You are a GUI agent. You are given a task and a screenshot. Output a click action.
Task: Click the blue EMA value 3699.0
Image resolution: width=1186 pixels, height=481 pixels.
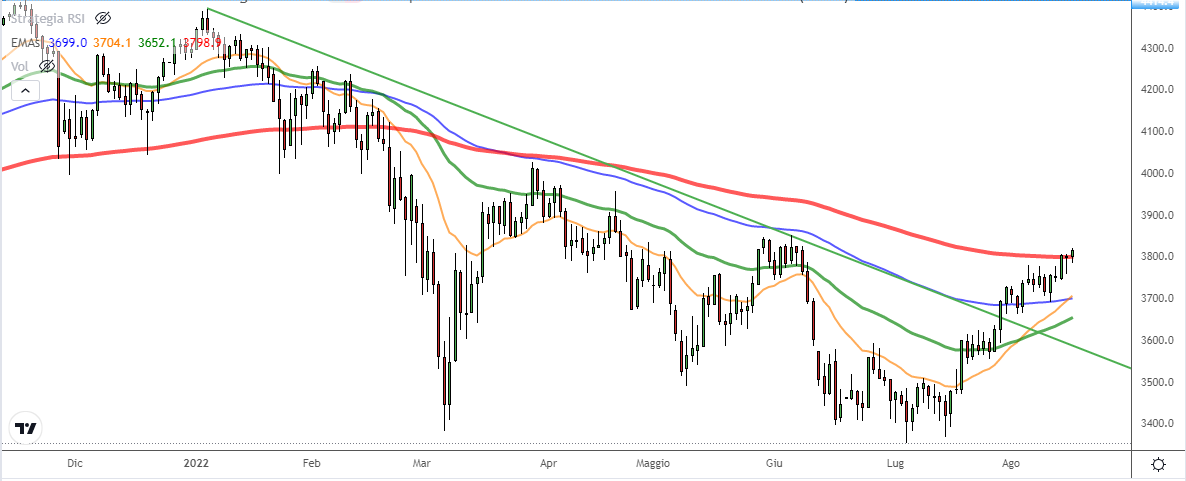[69, 43]
